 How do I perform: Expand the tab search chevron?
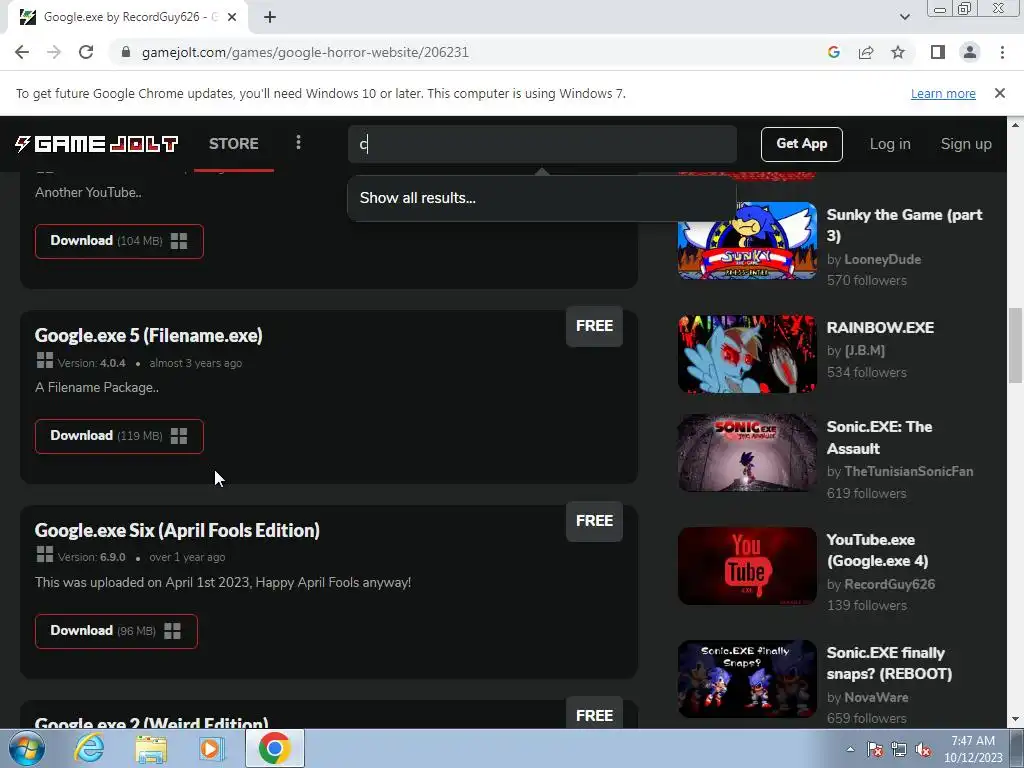click(x=904, y=18)
